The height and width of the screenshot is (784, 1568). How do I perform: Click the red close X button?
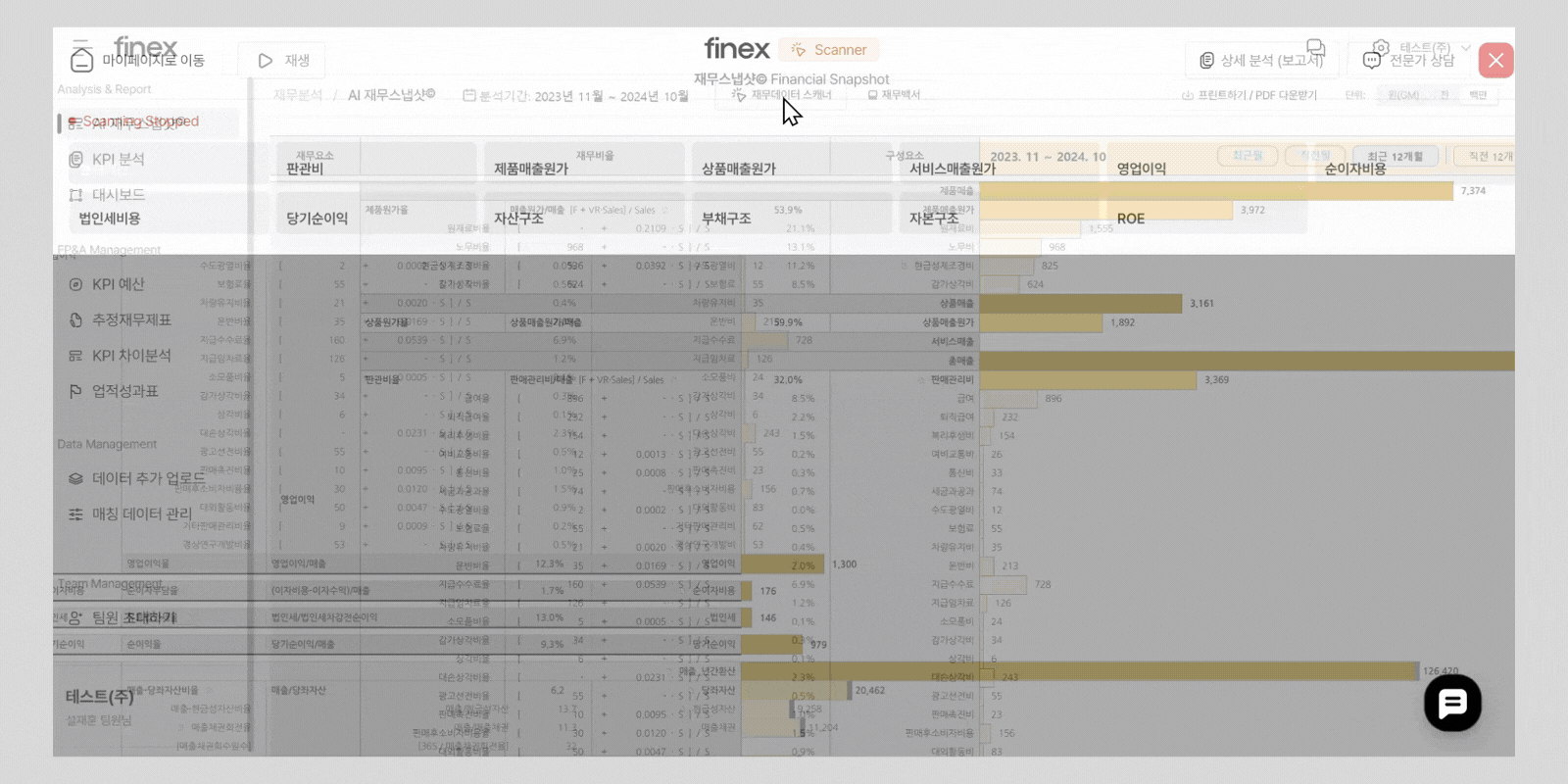tap(1495, 61)
